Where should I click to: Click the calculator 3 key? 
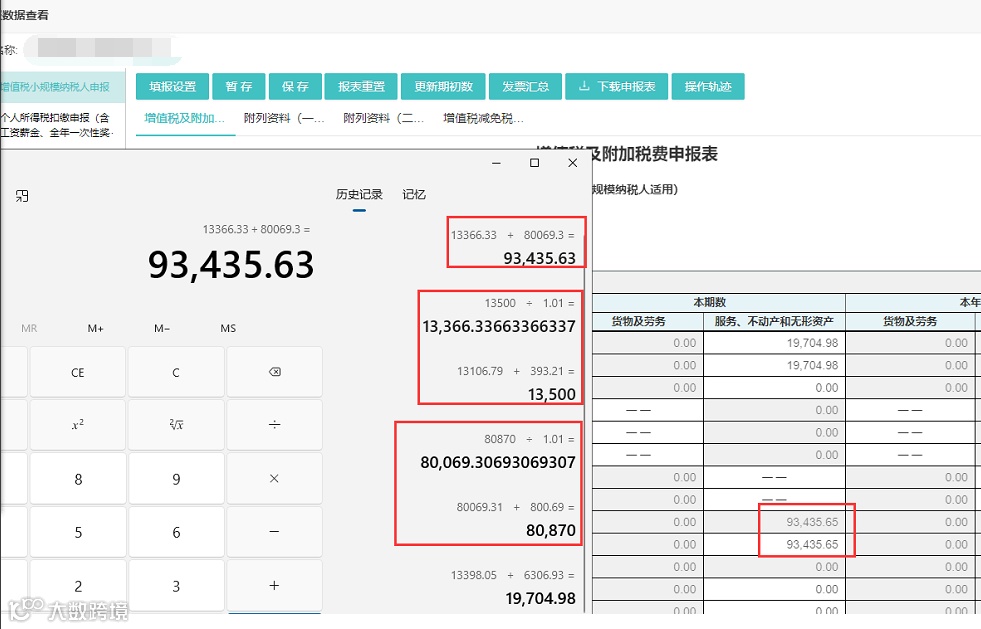click(x=176, y=586)
